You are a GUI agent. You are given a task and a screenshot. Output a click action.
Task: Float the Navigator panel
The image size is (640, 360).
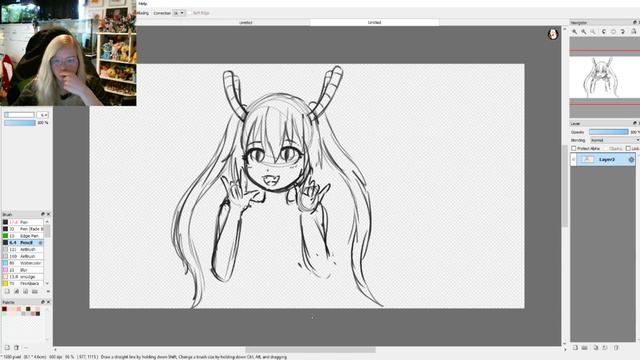635,22
